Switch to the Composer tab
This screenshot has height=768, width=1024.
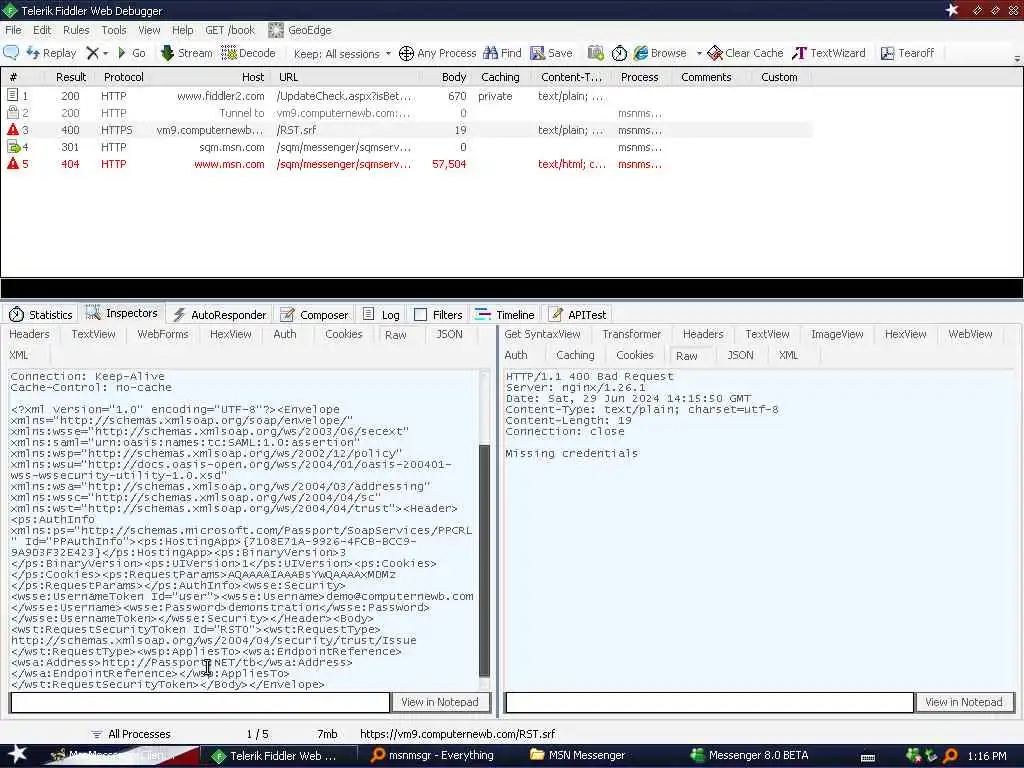[x=315, y=315]
